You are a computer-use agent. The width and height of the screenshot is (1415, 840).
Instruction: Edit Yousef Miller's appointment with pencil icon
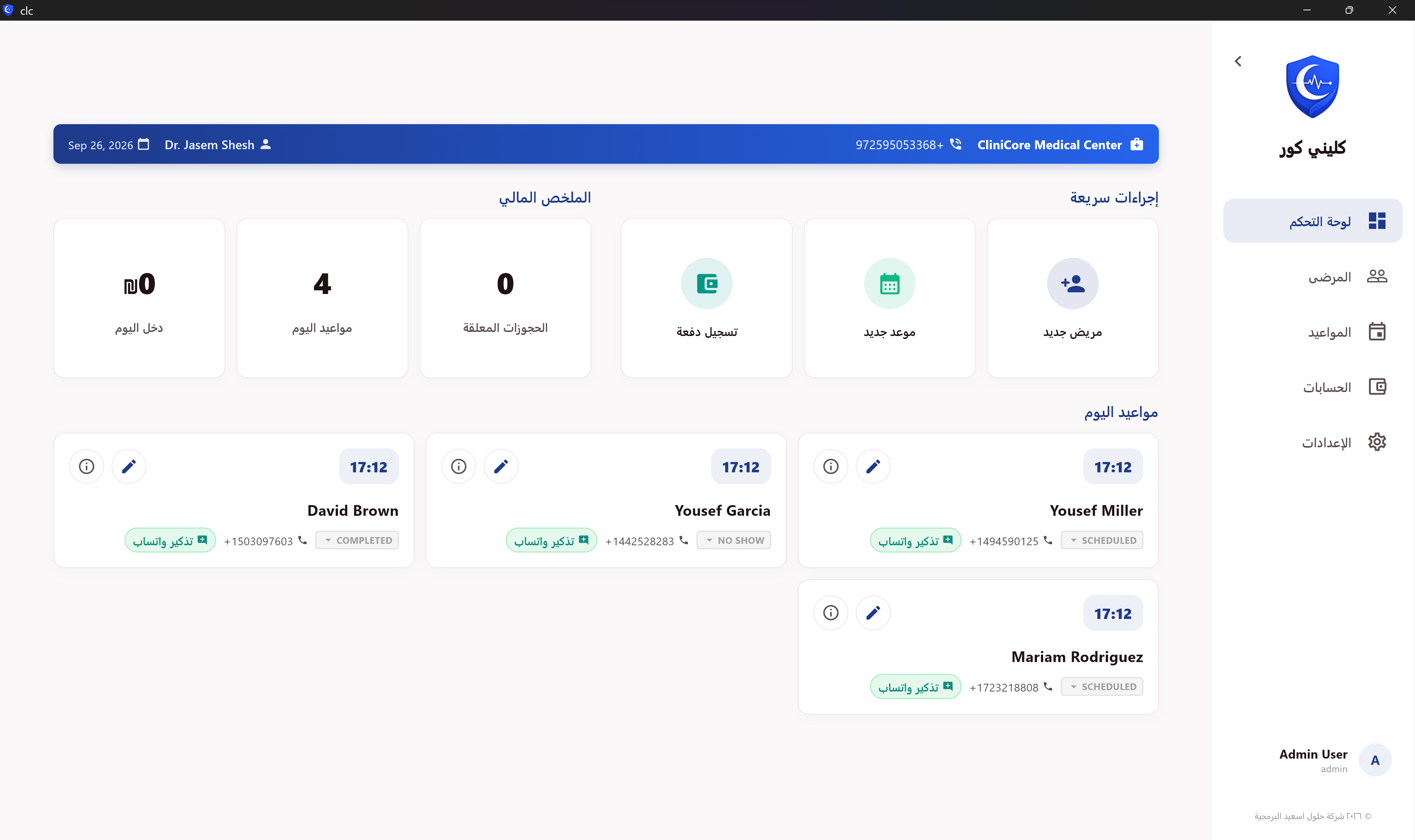point(873,466)
